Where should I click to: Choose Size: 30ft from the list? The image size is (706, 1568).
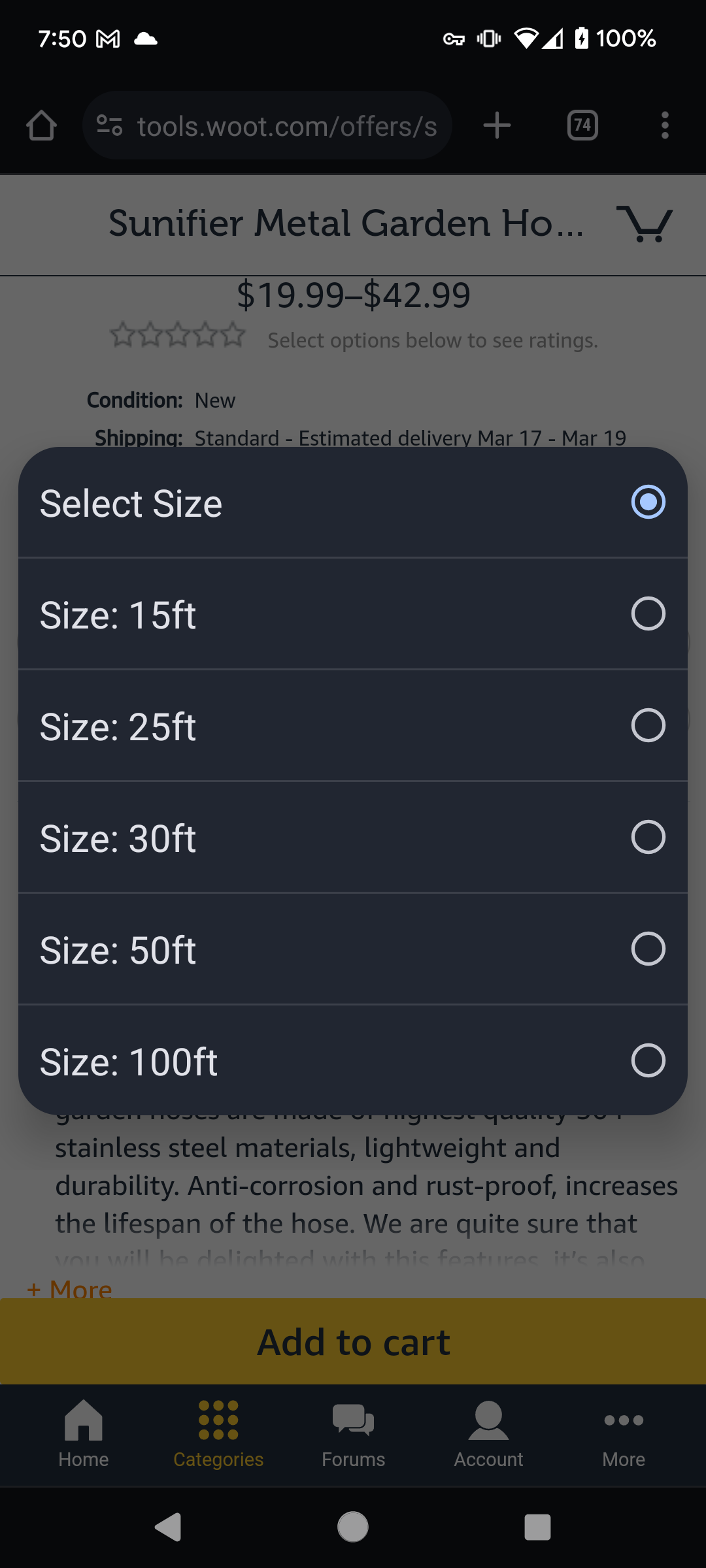tap(648, 837)
